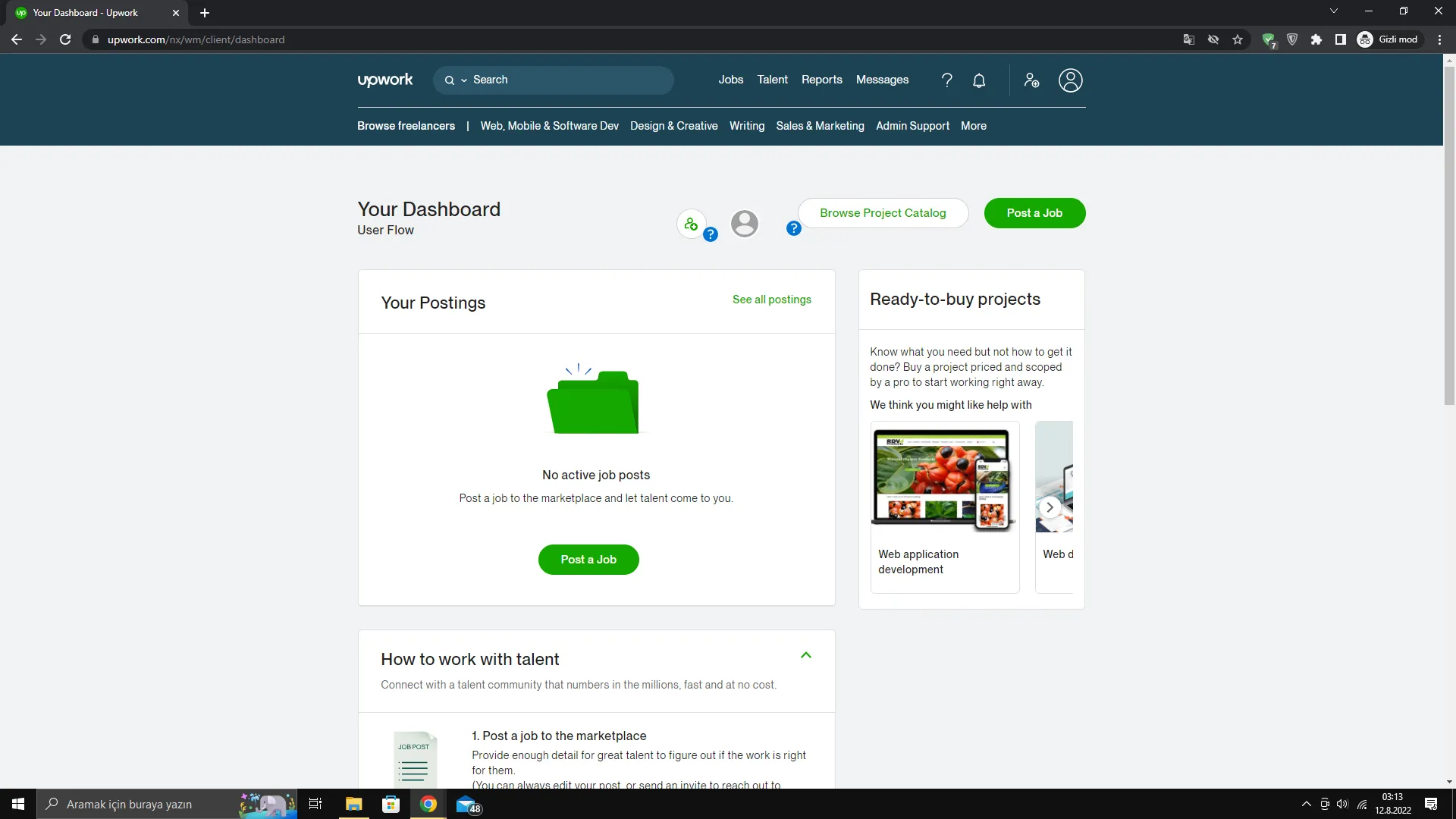Open the Reports menu

821,80
